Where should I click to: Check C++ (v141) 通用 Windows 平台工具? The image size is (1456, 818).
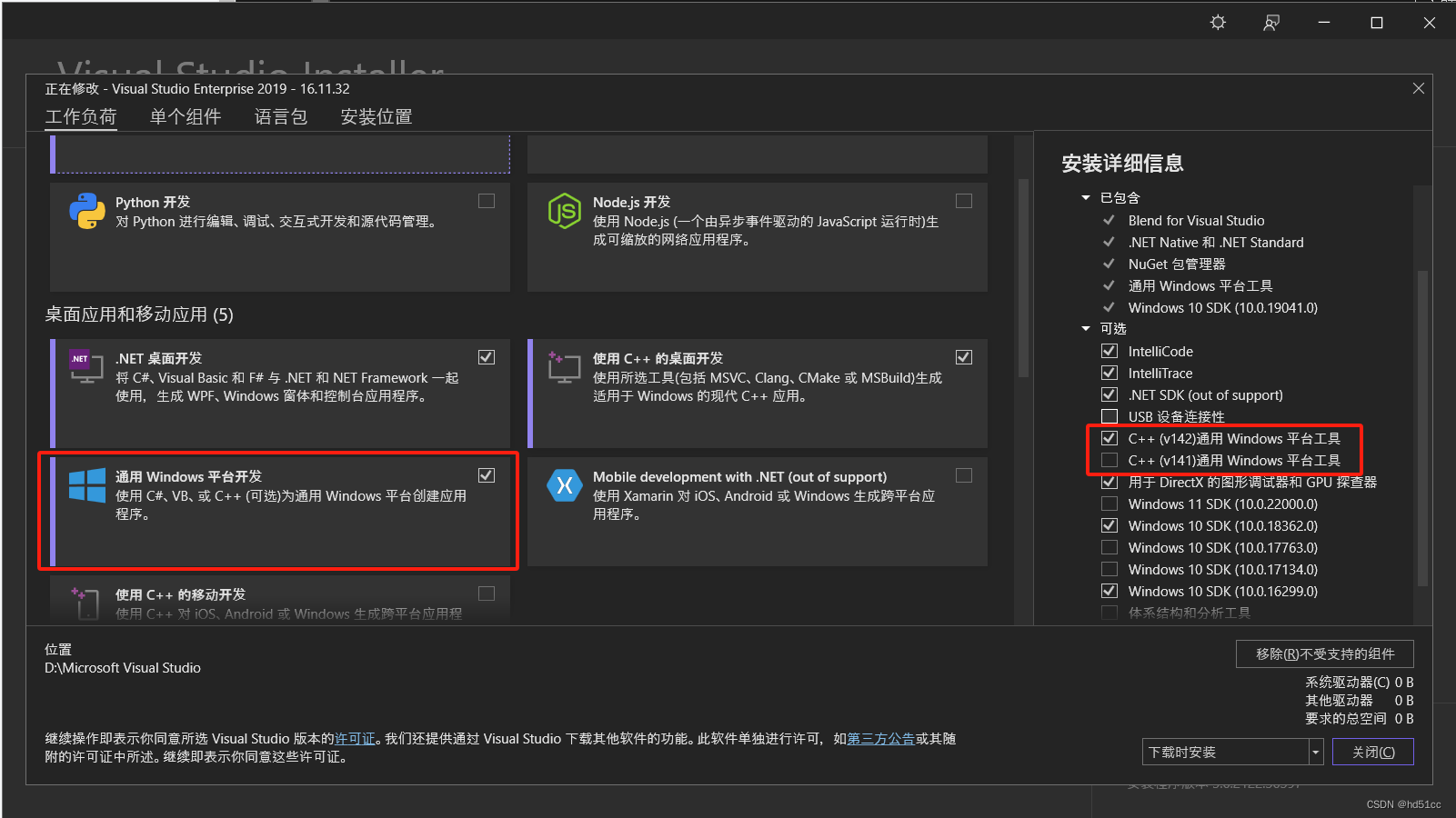point(1110,460)
